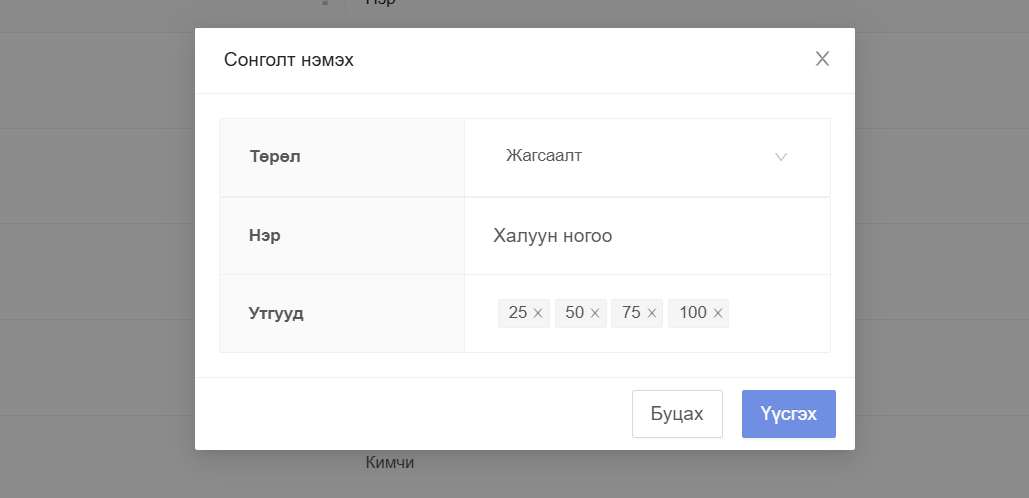Remove the 75 value tag

coord(652,313)
